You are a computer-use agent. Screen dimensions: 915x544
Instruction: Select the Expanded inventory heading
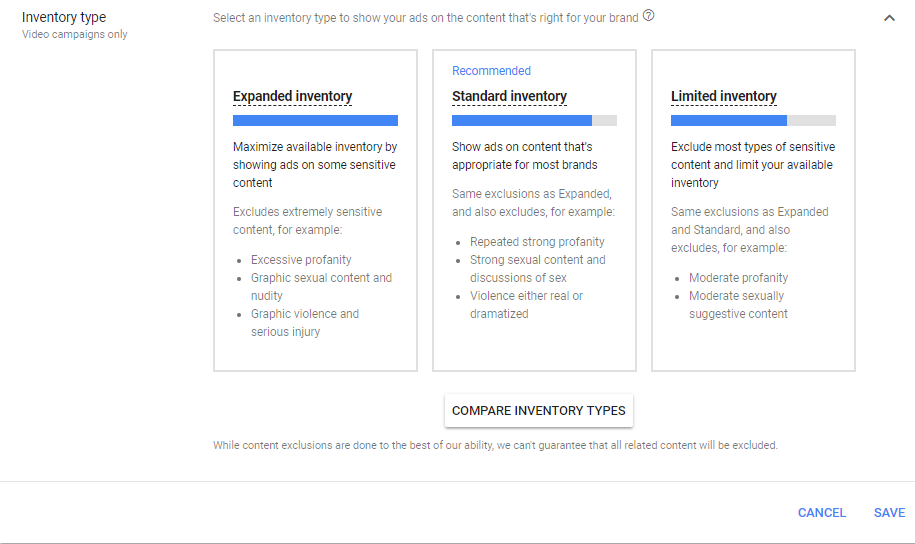(292, 97)
